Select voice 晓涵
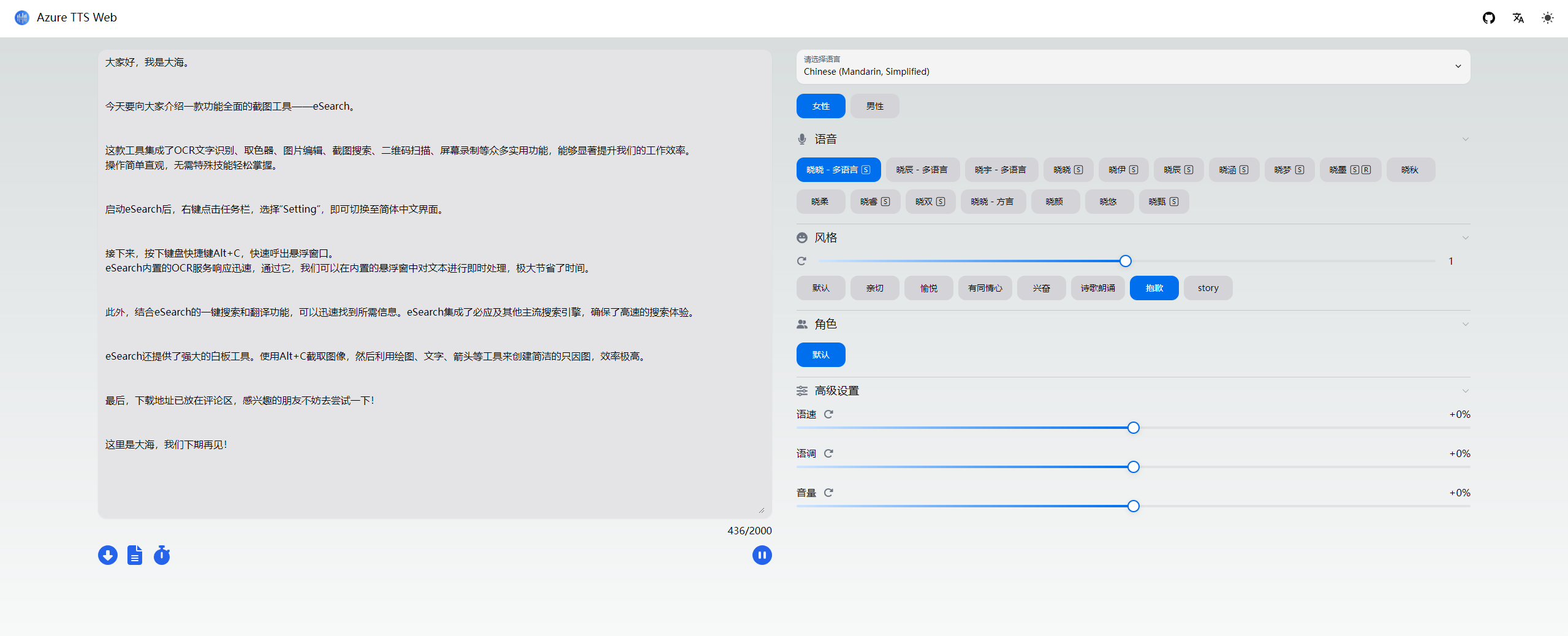This screenshot has width=1568, height=636. click(1233, 170)
